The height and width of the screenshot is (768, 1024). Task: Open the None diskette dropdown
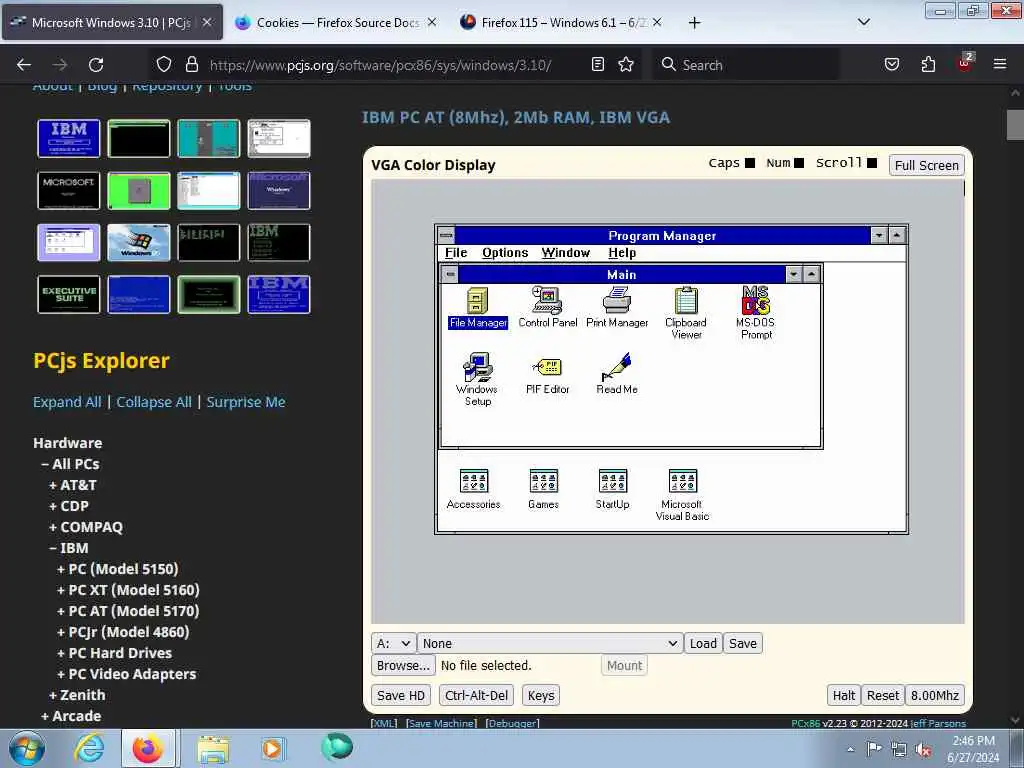pos(550,643)
